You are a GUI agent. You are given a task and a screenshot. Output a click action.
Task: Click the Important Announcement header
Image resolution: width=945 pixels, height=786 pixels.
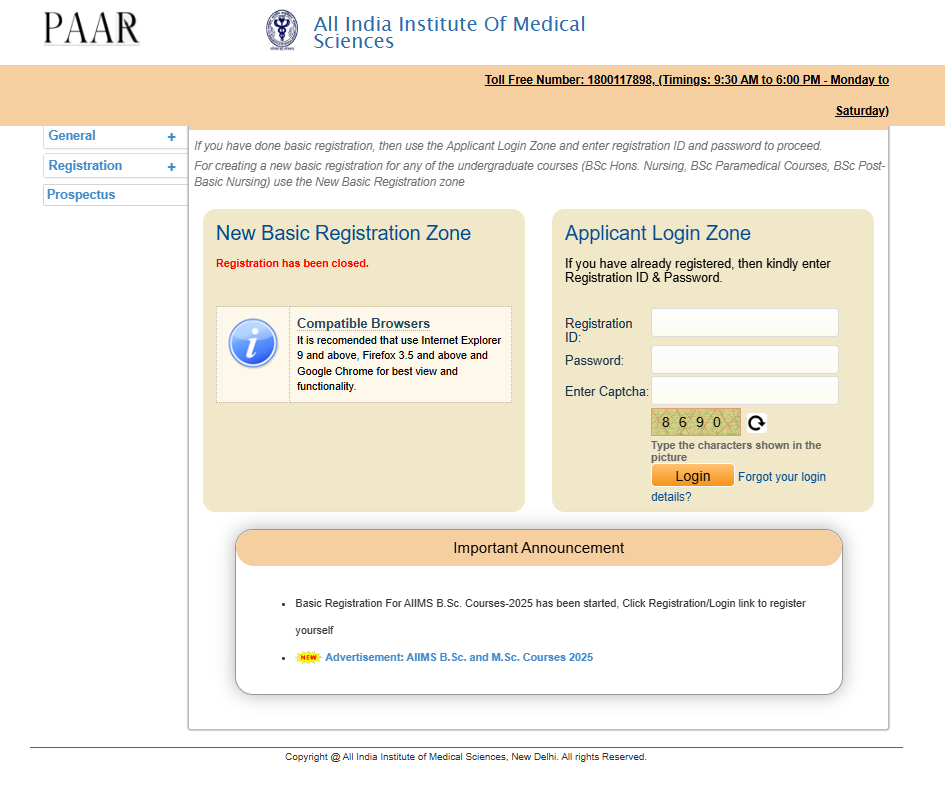click(x=538, y=548)
